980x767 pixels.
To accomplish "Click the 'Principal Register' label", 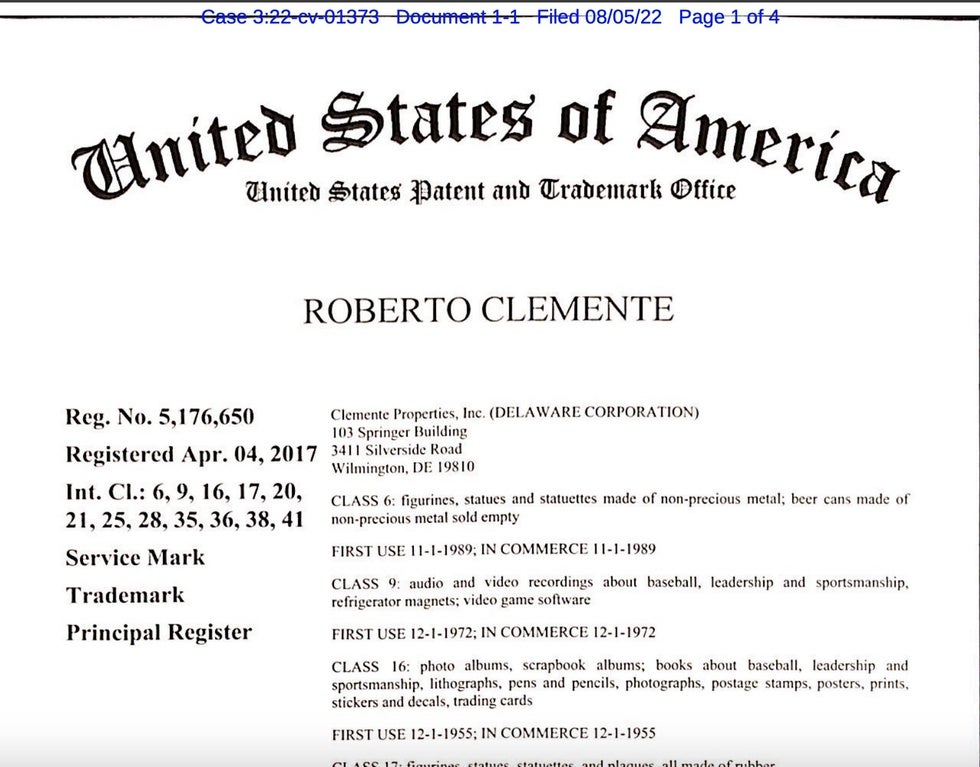I will [159, 633].
